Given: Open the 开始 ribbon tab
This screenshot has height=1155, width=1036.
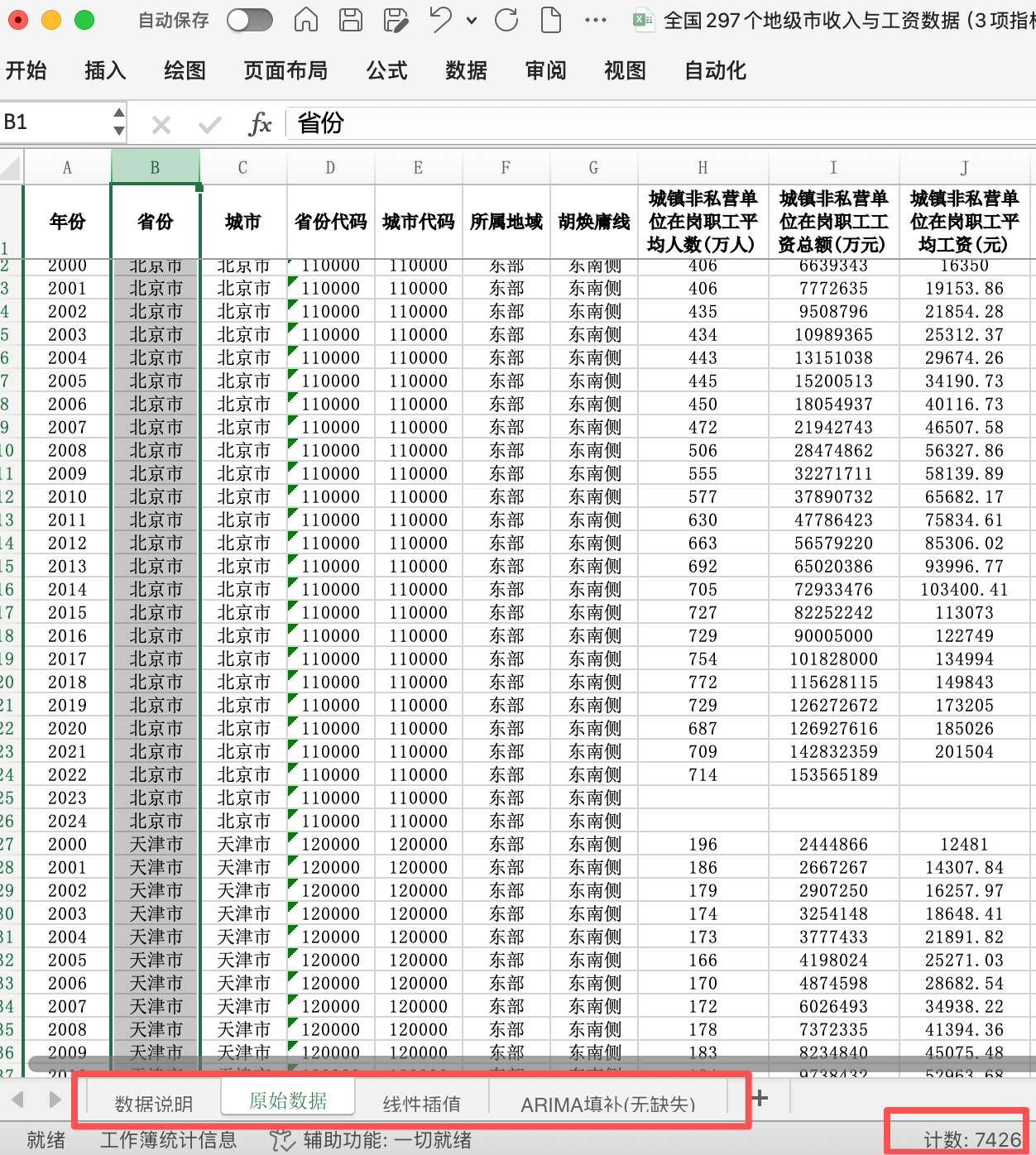Looking at the screenshot, I should click(26, 71).
